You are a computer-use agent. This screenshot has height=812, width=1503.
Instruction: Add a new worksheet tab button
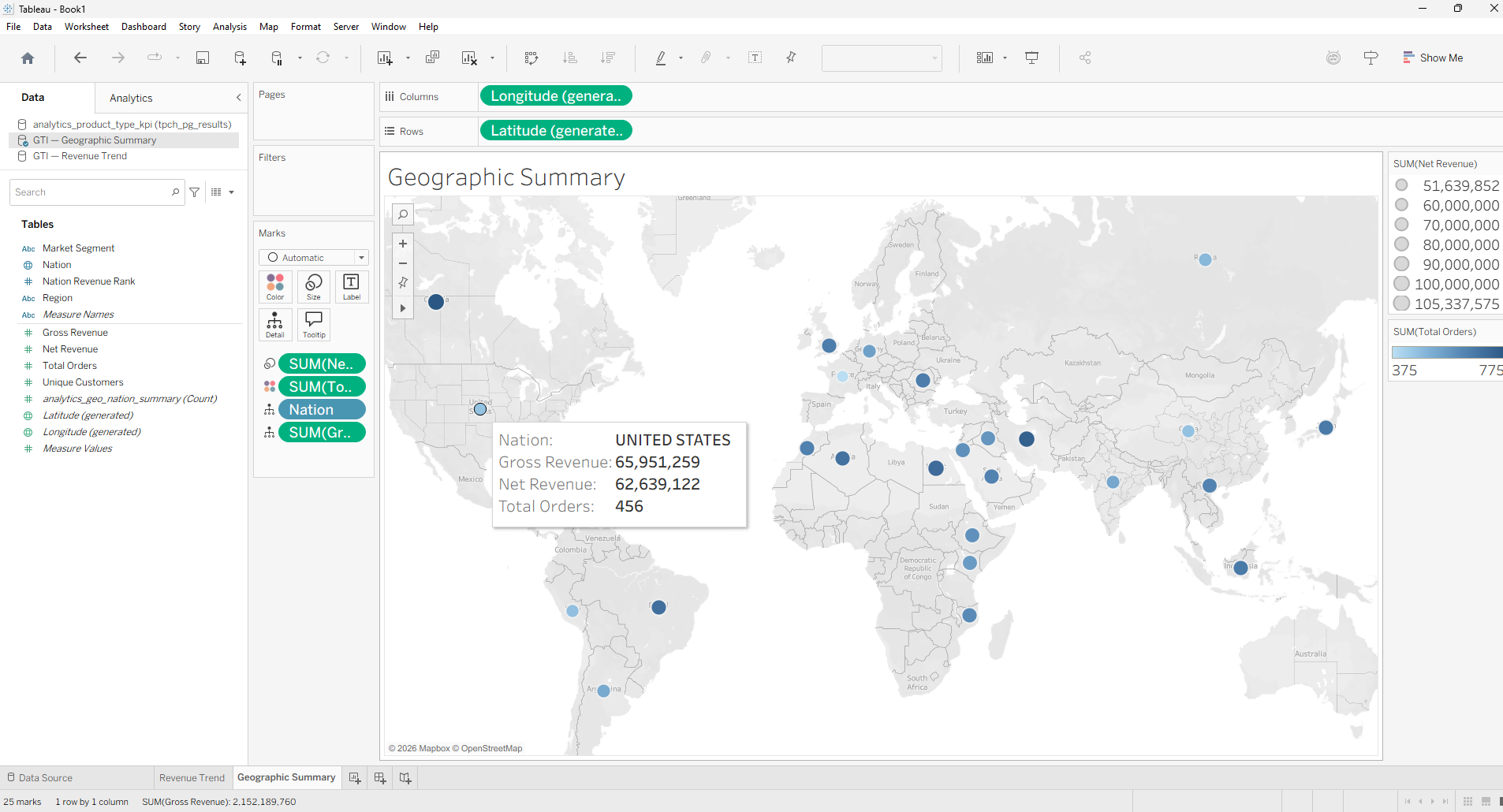point(355,778)
